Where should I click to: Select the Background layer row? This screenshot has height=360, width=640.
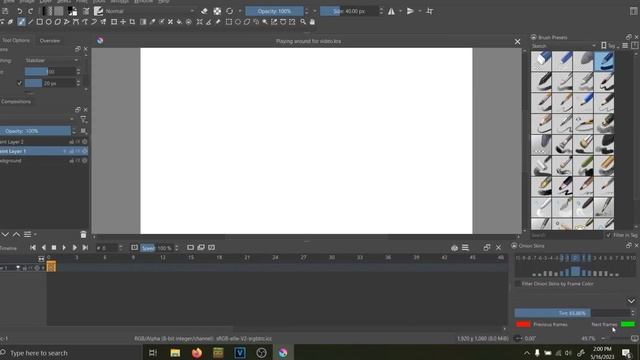click(x=44, y=161)
